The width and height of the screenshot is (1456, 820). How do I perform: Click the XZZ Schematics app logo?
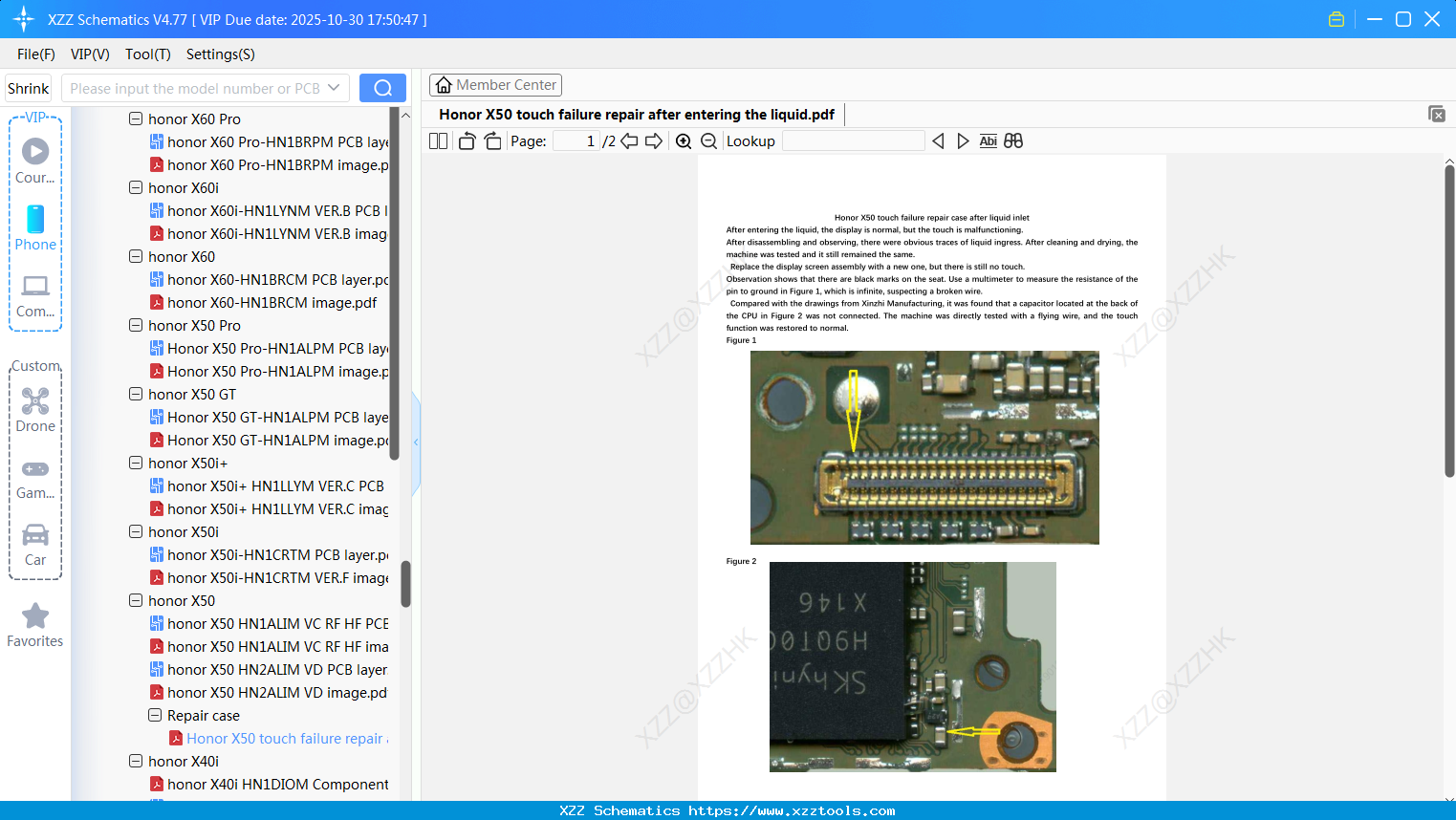coord(24,19)
